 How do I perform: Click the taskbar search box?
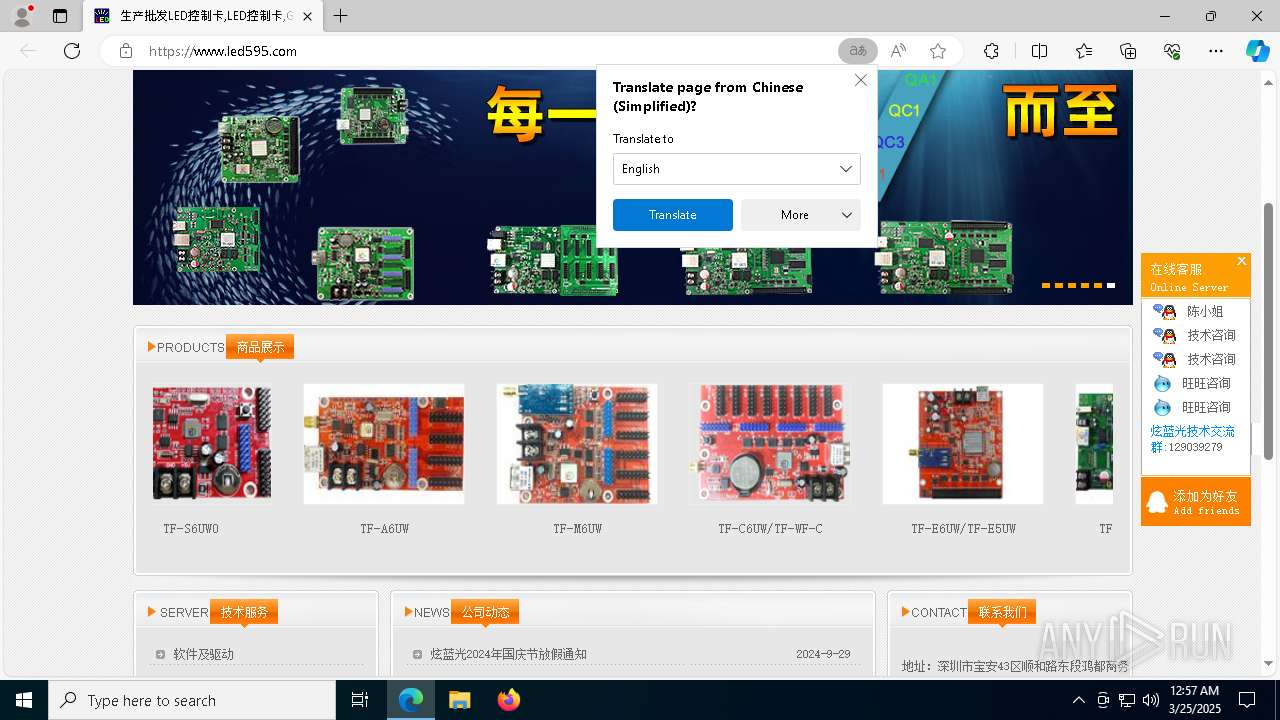[x=192, y=700]
